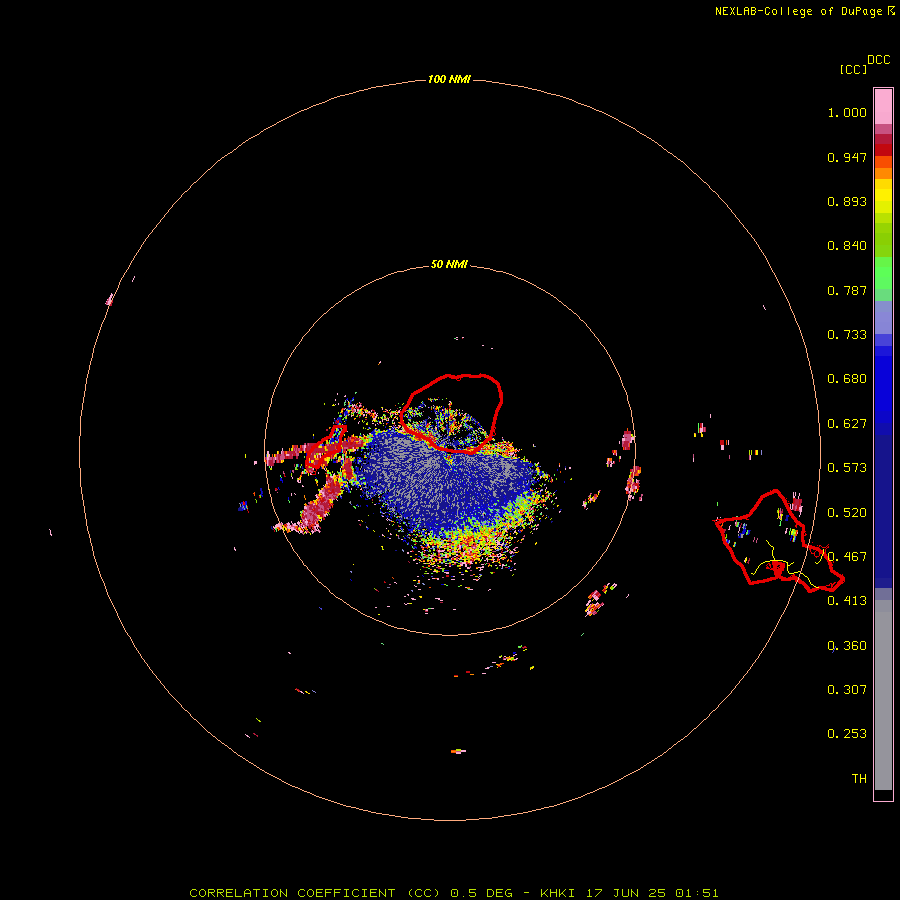Screen dimensions: 900x900
Task: Click the 1.000 value on the color scale
Action: 847,112
